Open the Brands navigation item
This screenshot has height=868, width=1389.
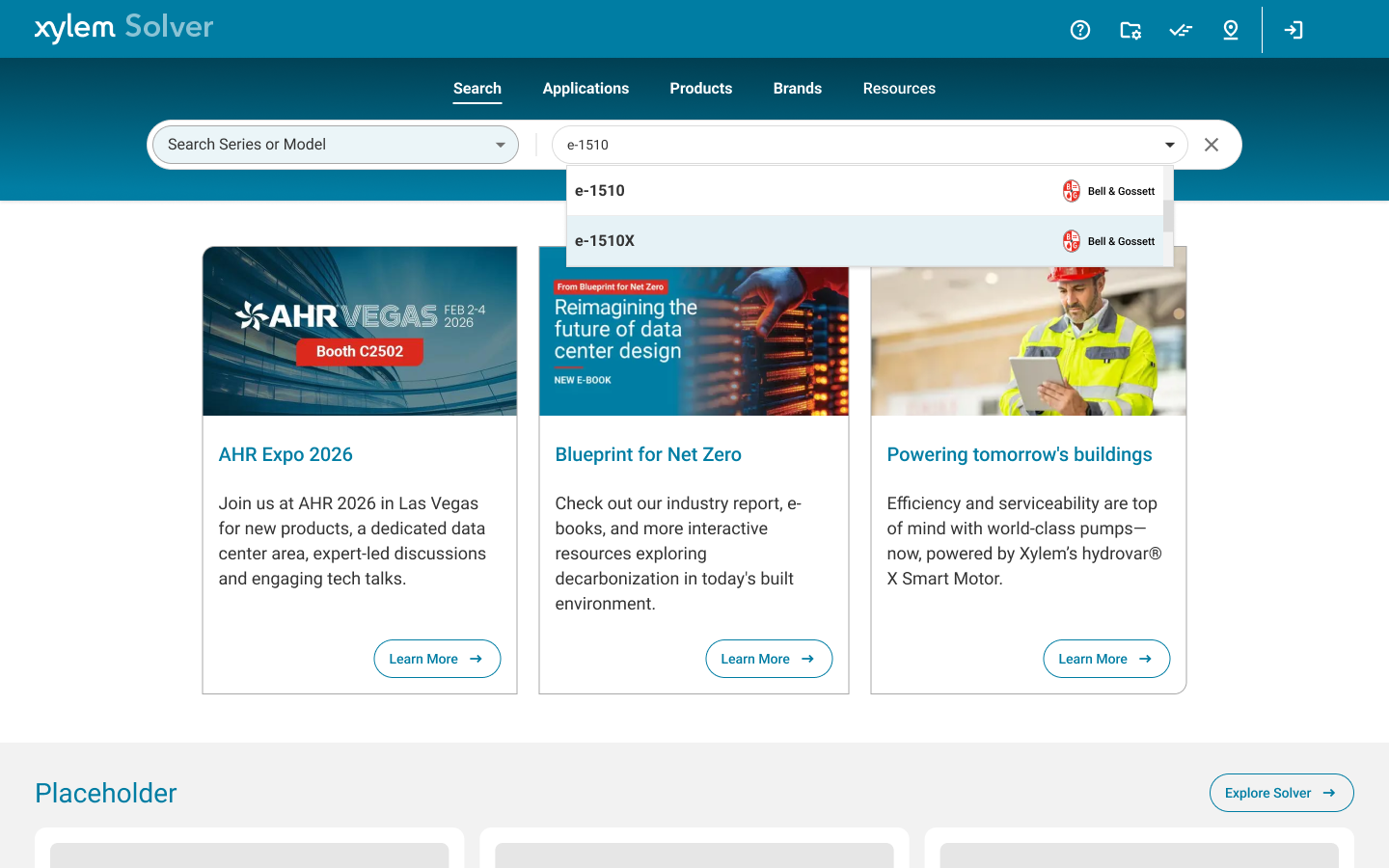[797, 88]
